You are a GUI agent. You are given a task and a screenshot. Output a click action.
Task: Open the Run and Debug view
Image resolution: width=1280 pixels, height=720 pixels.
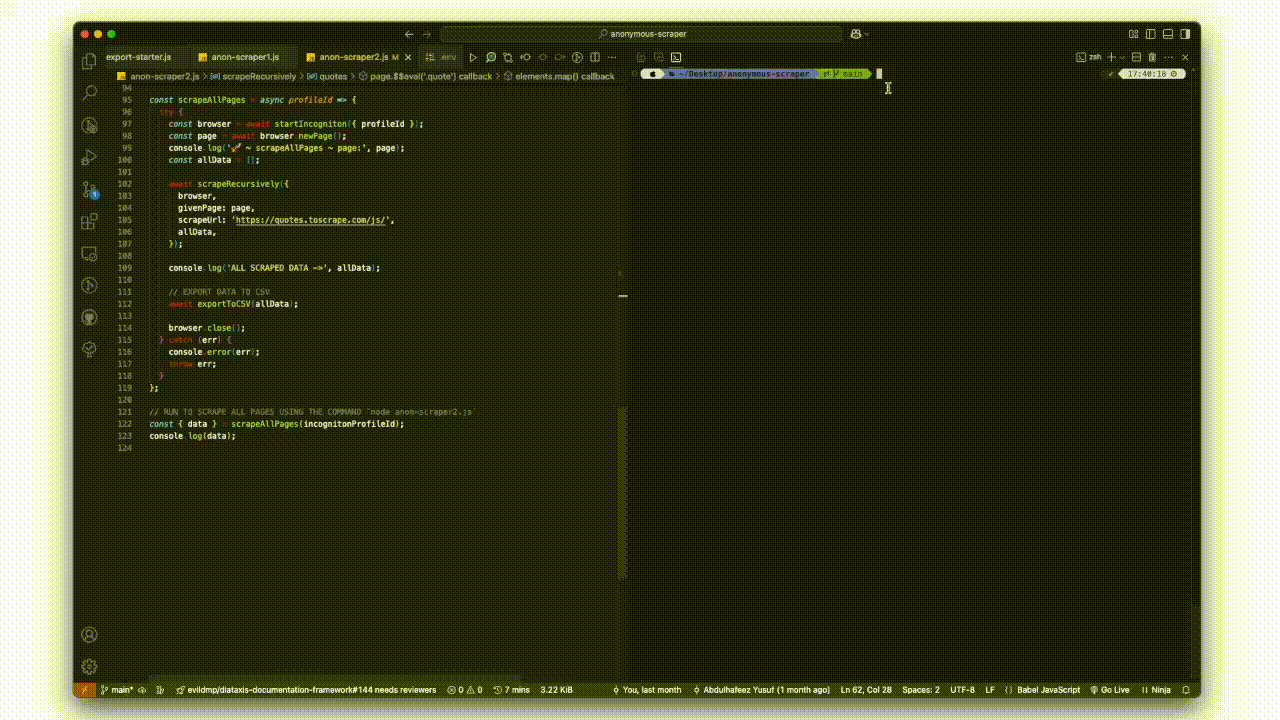(89, 157)
